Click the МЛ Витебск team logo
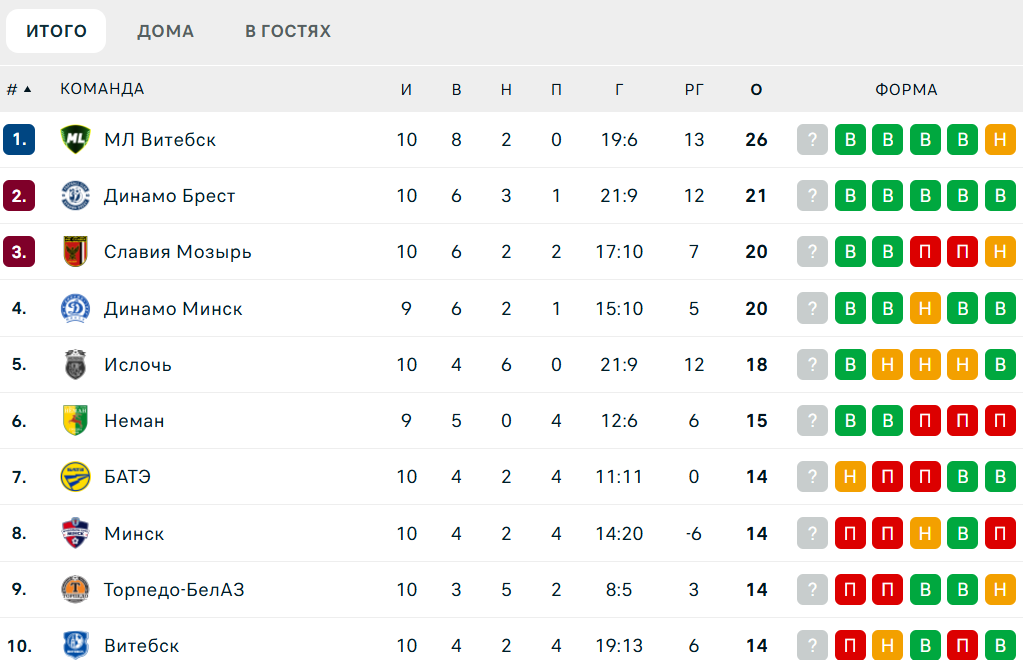 75,140
